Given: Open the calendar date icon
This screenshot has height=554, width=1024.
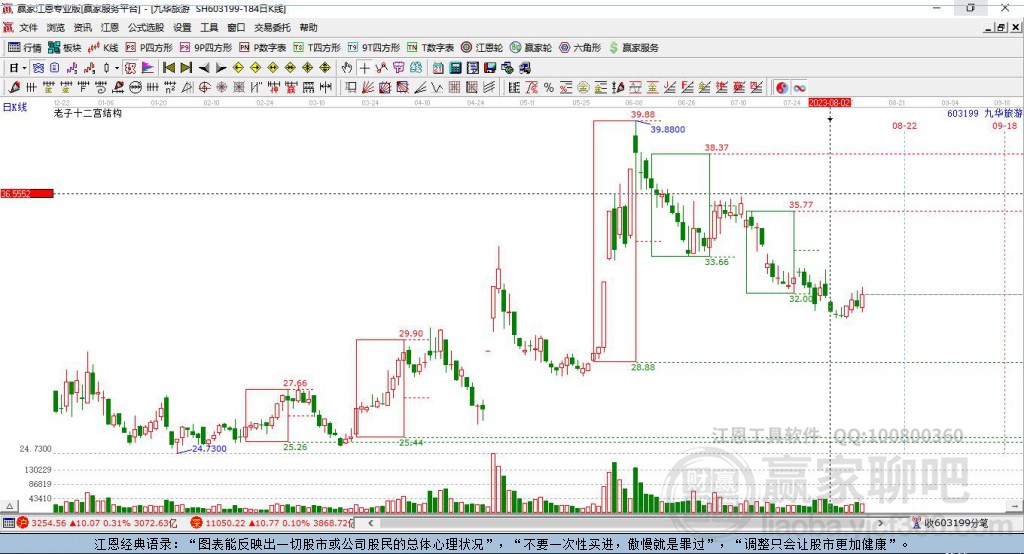Looking at the screenshot, I should click(438, 68).
